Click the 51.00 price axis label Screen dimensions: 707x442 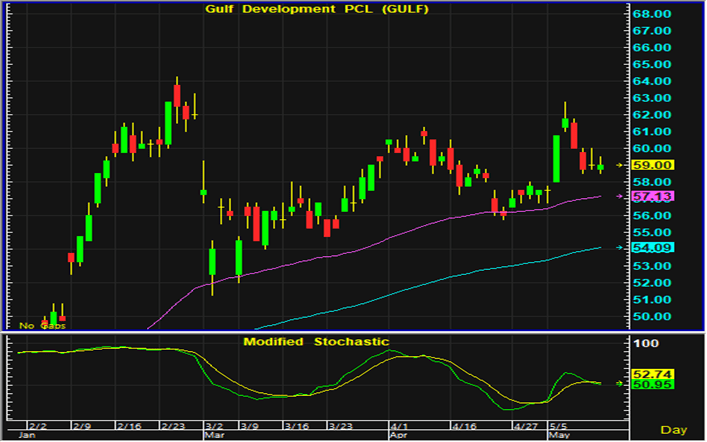click(x=652, y=299)
